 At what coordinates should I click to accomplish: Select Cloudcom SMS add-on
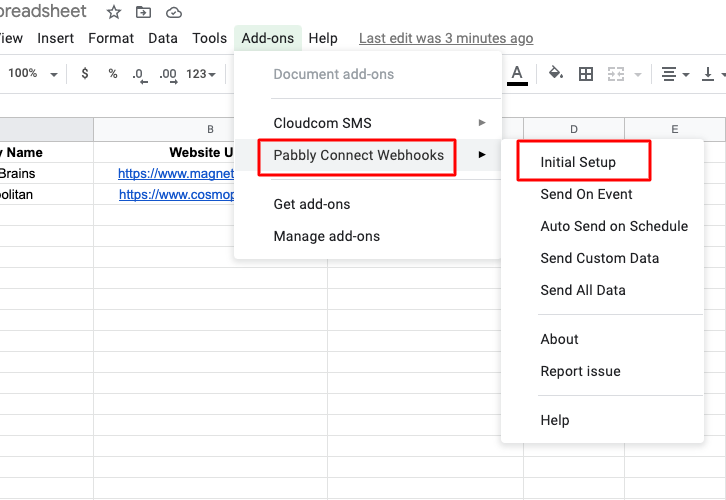click(368, 123)
